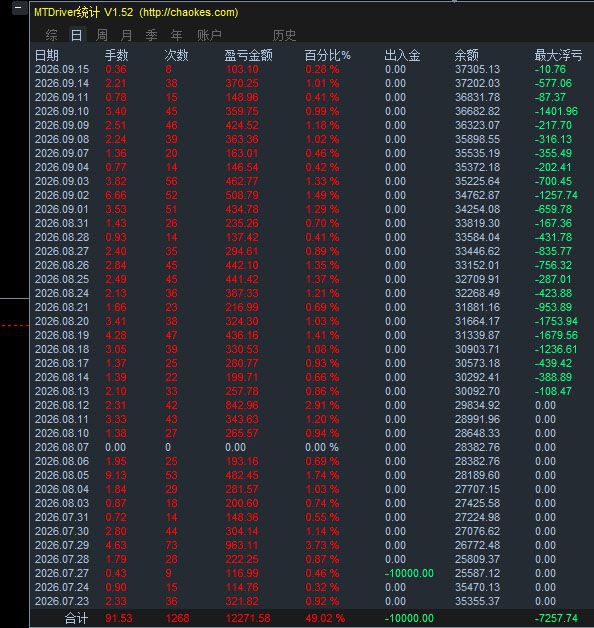Select the date 2026.08.31 cell
The width and height of the screenshot is (594, 628).
pyautogui.click(x=62, y=223)
